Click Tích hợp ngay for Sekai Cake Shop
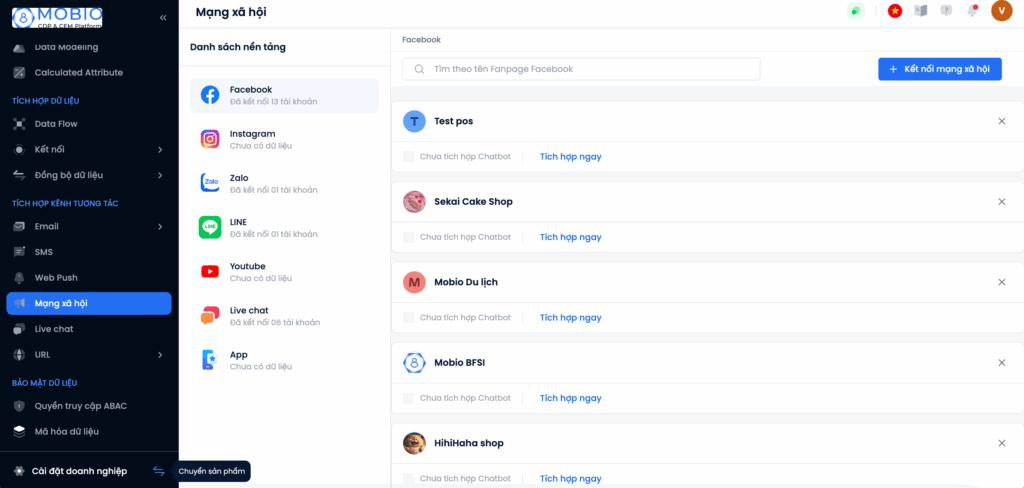This screenshot has width=1024, height=488. (571, 237)
